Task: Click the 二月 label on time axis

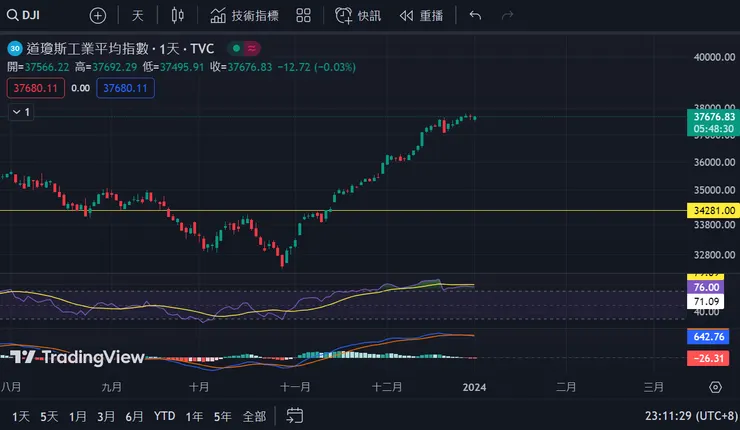Action: click(x=566, y=388)
